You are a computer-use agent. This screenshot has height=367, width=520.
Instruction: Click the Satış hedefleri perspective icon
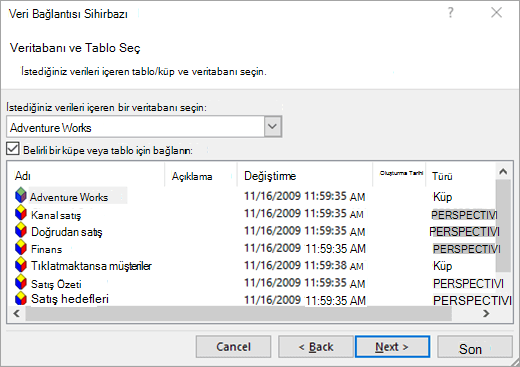pyautogui.click(x=21, y=298)
